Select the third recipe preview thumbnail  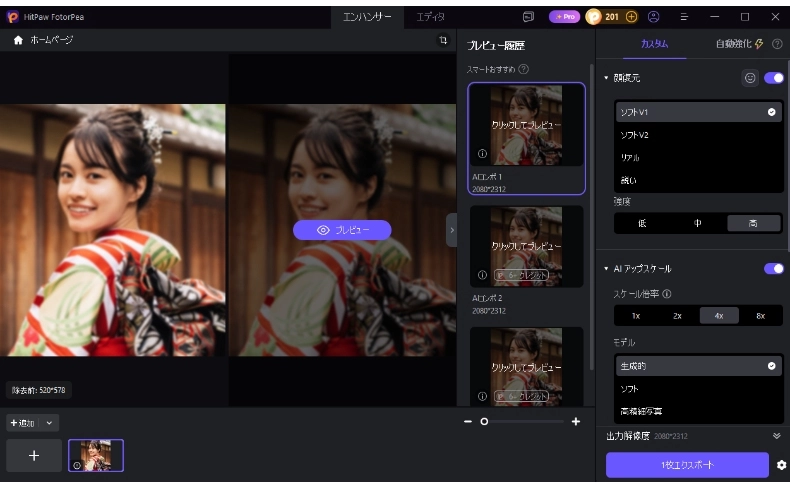(526, 366)
